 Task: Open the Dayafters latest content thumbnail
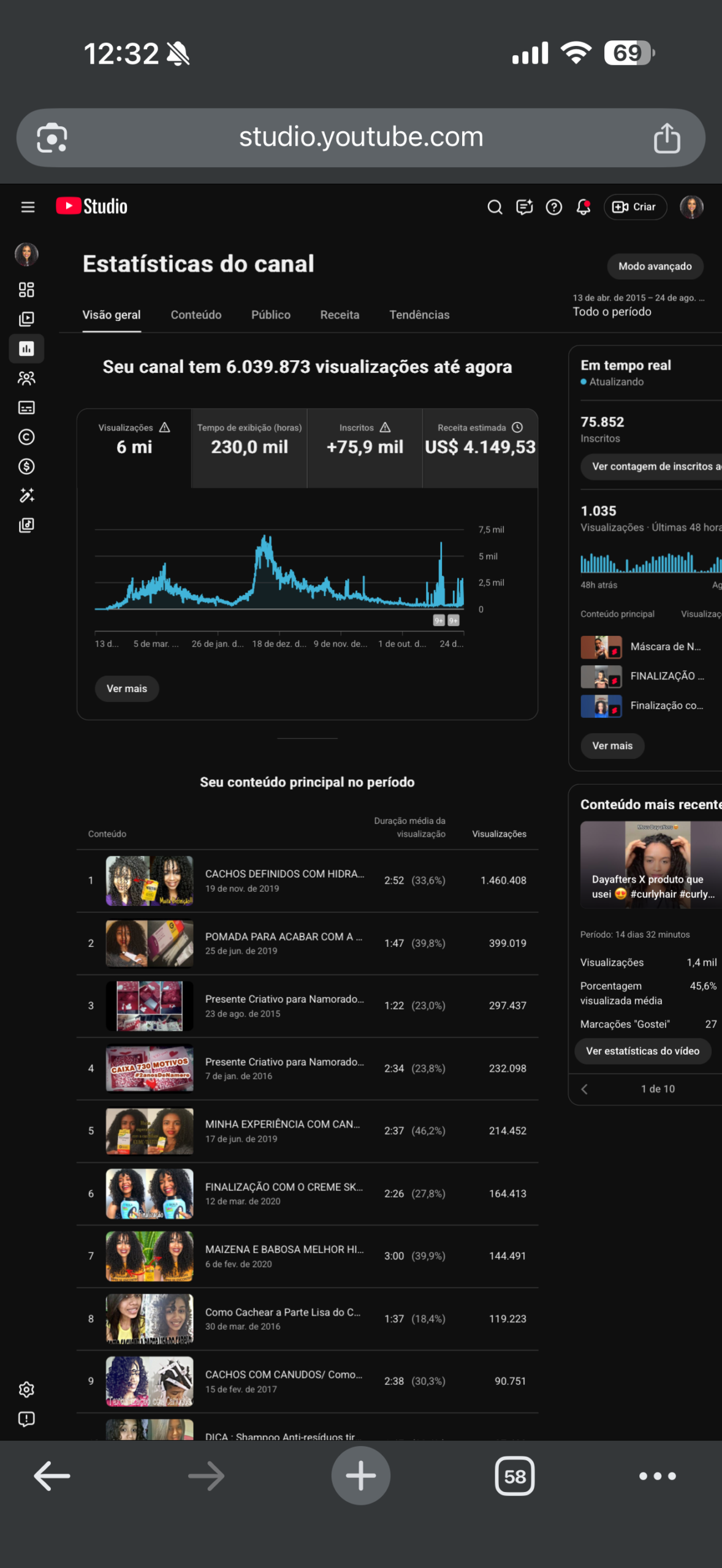(x=651, y=865)
